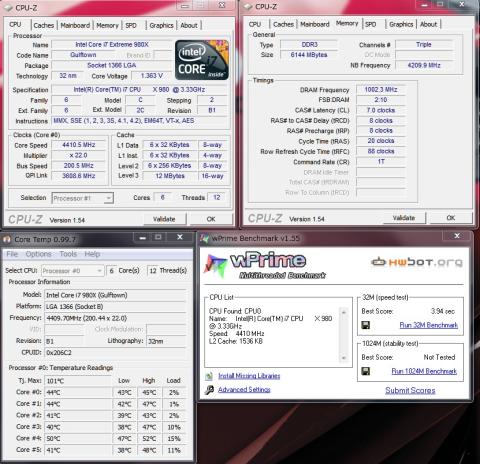Open Graphics tab in left CPU-Z window
The image size is (480, 464).
(x=161, y=25)
